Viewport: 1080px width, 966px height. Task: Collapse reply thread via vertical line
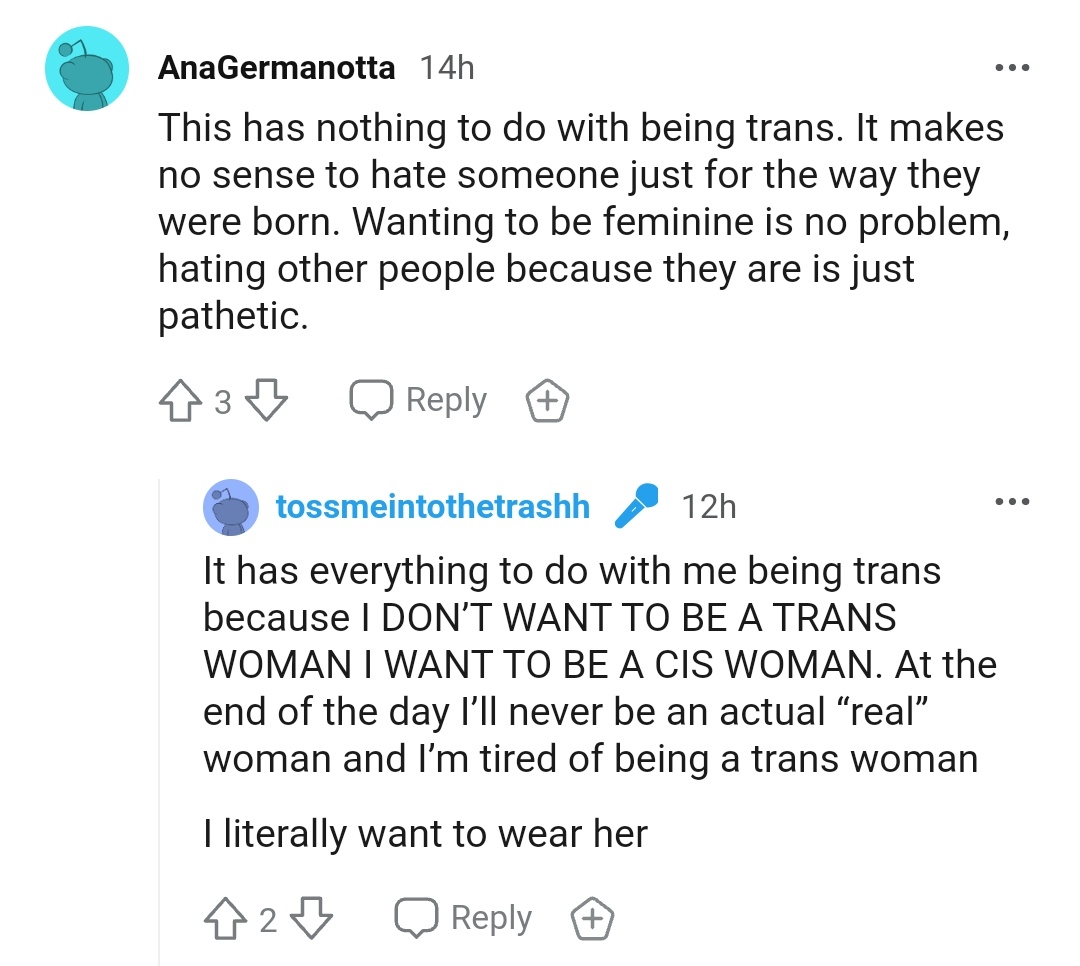(x=160, y=720)
